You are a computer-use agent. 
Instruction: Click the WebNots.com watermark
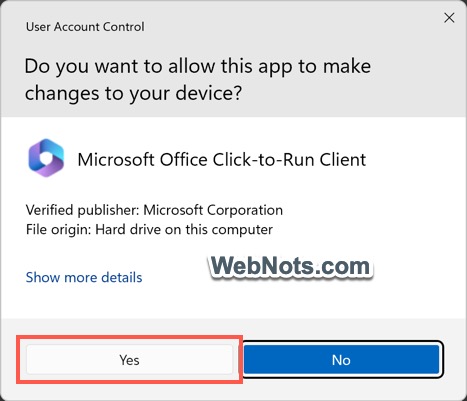290,266
